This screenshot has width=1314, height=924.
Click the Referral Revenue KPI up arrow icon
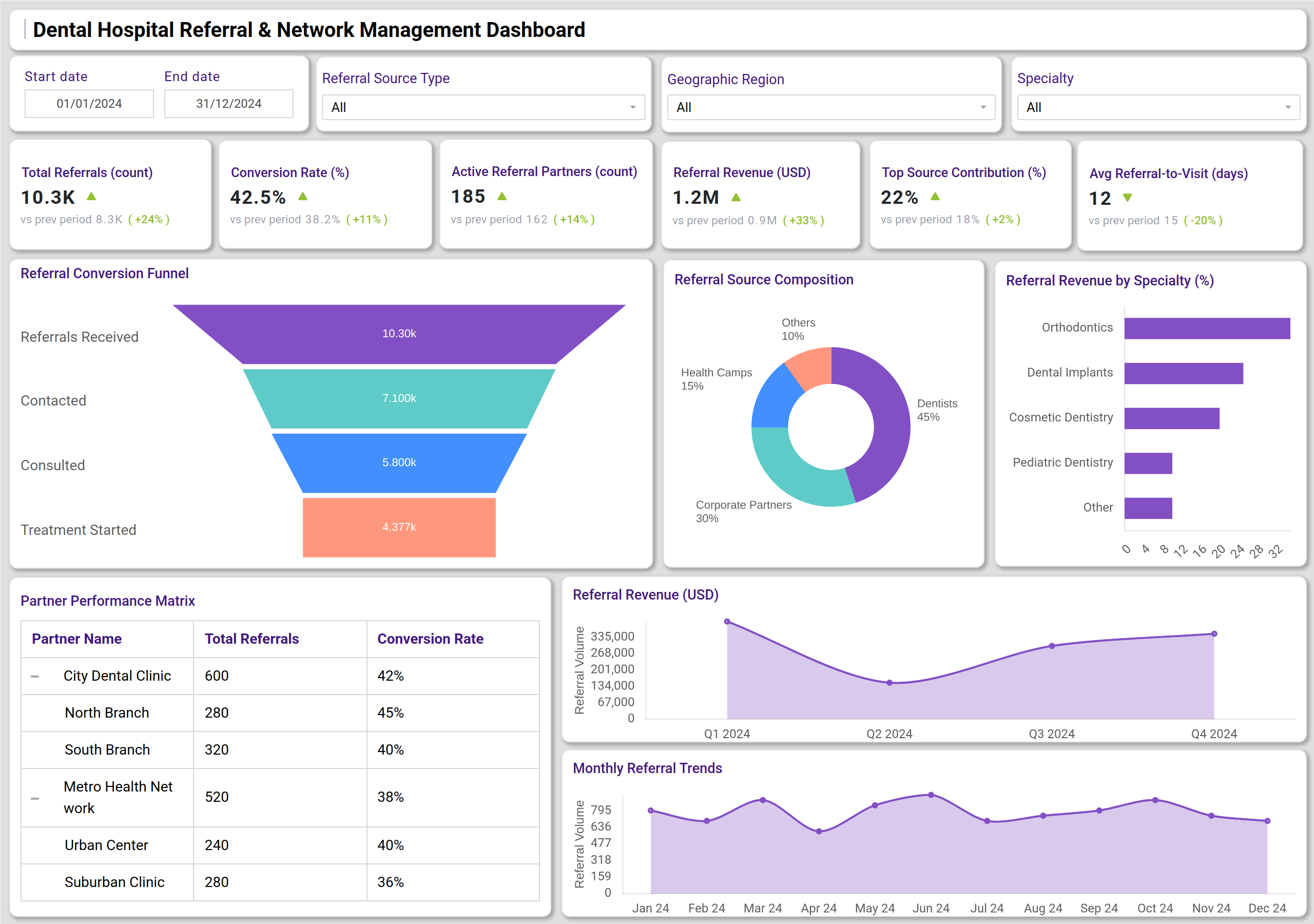pyautogui.click(x=736, y=198)
